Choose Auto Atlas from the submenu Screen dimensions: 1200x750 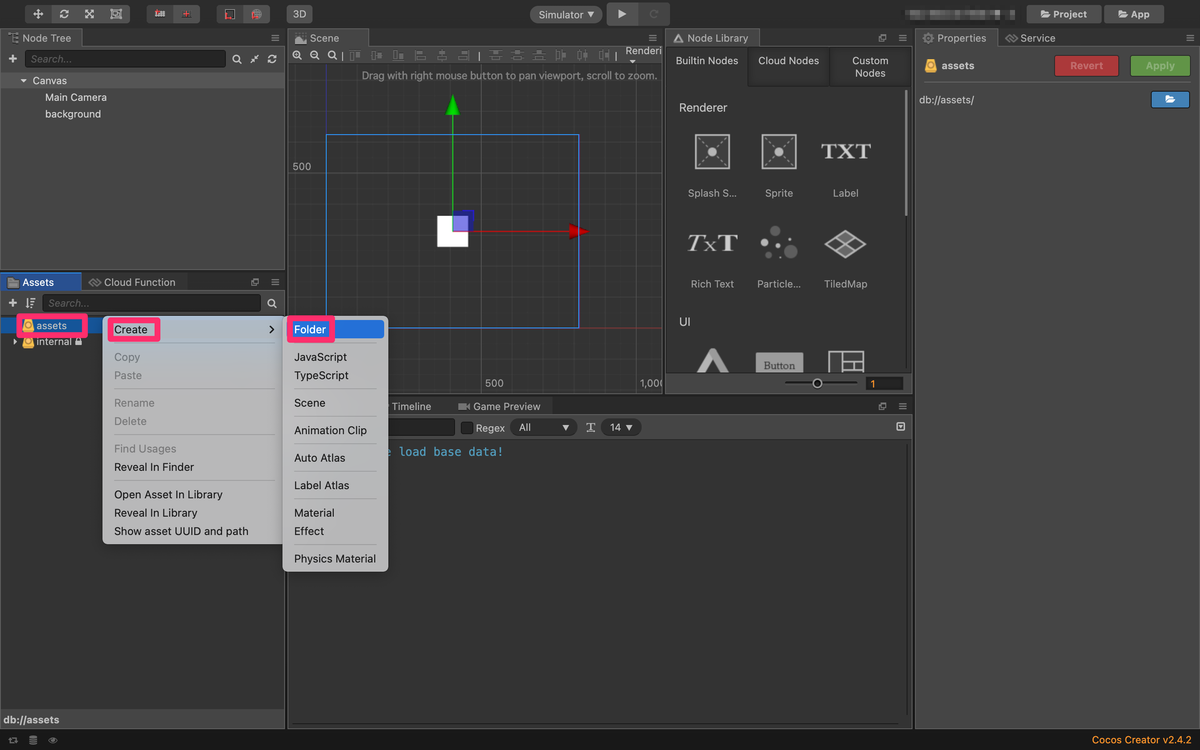319,458
